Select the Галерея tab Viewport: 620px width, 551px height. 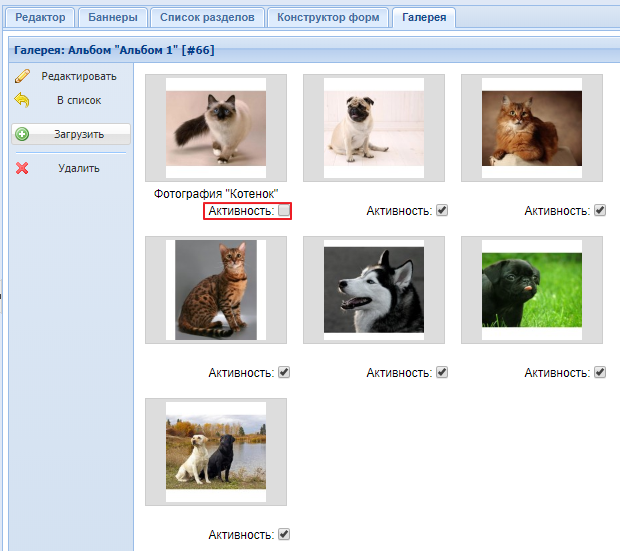424,18
